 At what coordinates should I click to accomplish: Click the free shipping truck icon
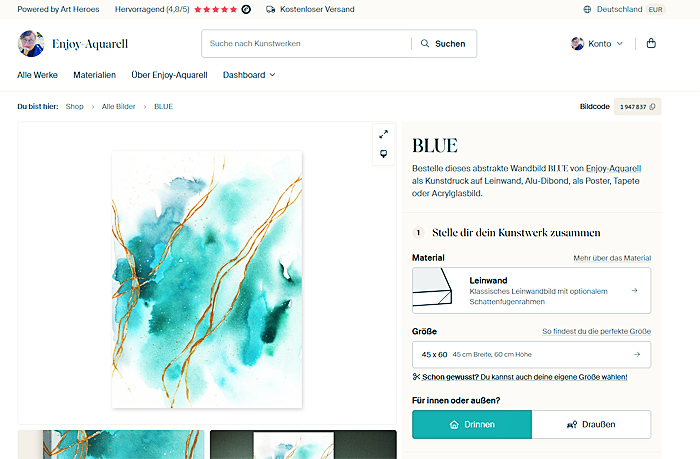coord(271,9)
